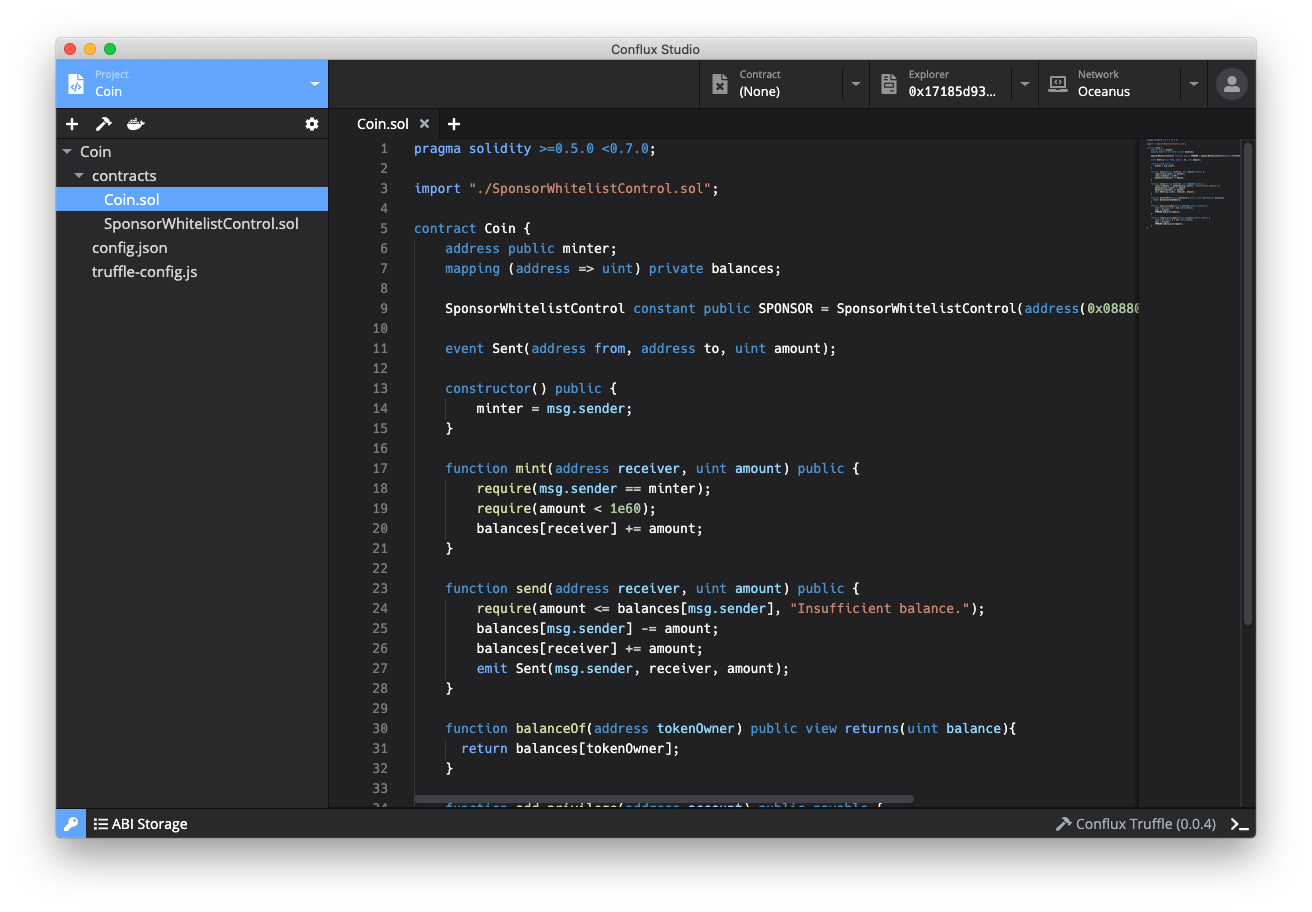Screen dimensions: 1312x912
Task: Click the Network laptop icon
Action: point(1058,84)
